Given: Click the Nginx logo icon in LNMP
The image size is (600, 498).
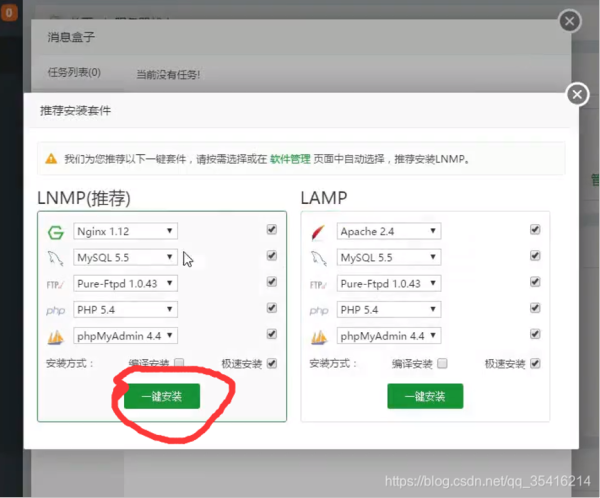Looking at the screenshot, I should (55, 232).
